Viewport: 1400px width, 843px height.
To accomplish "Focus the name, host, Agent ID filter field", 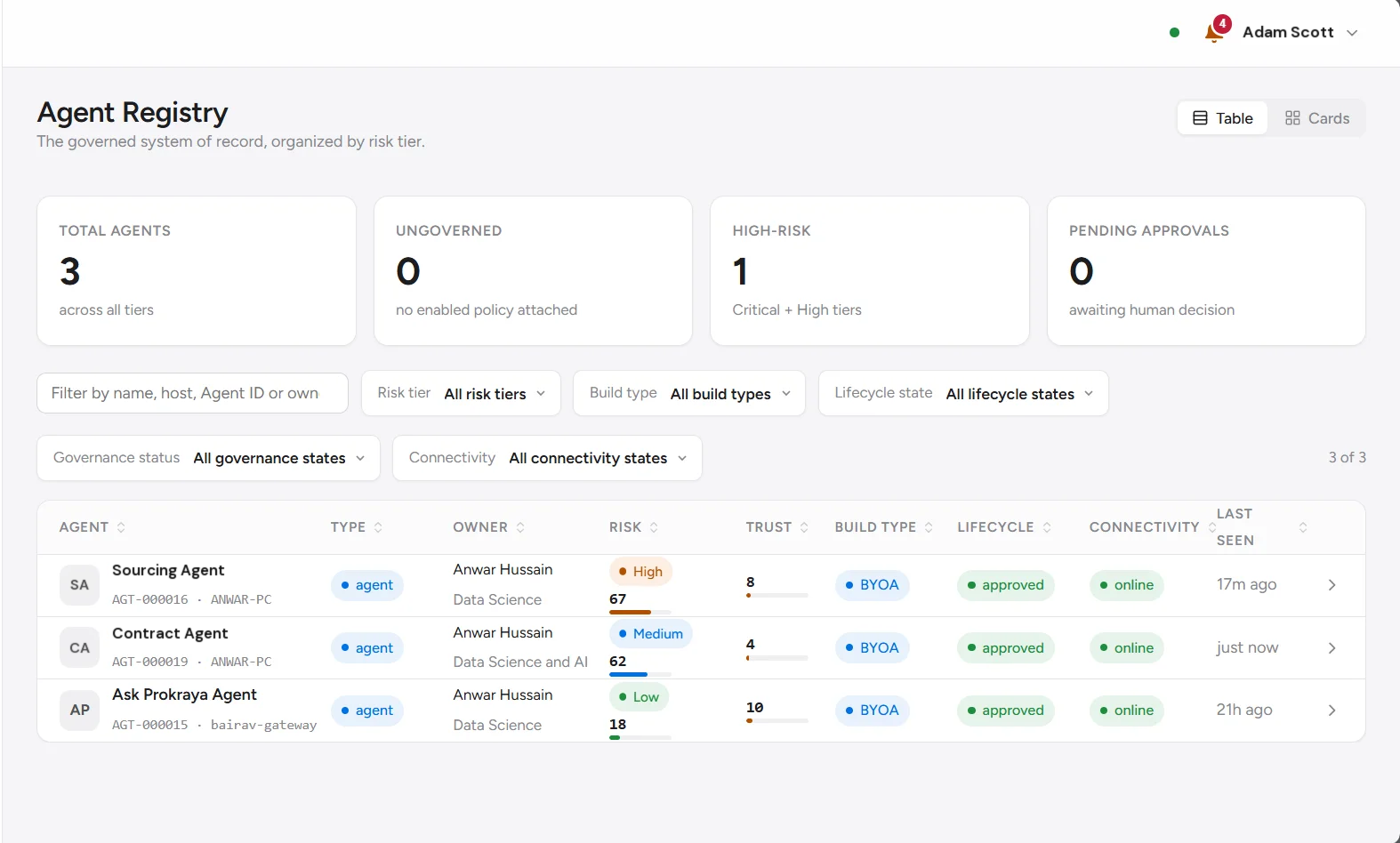I will 192,393.
